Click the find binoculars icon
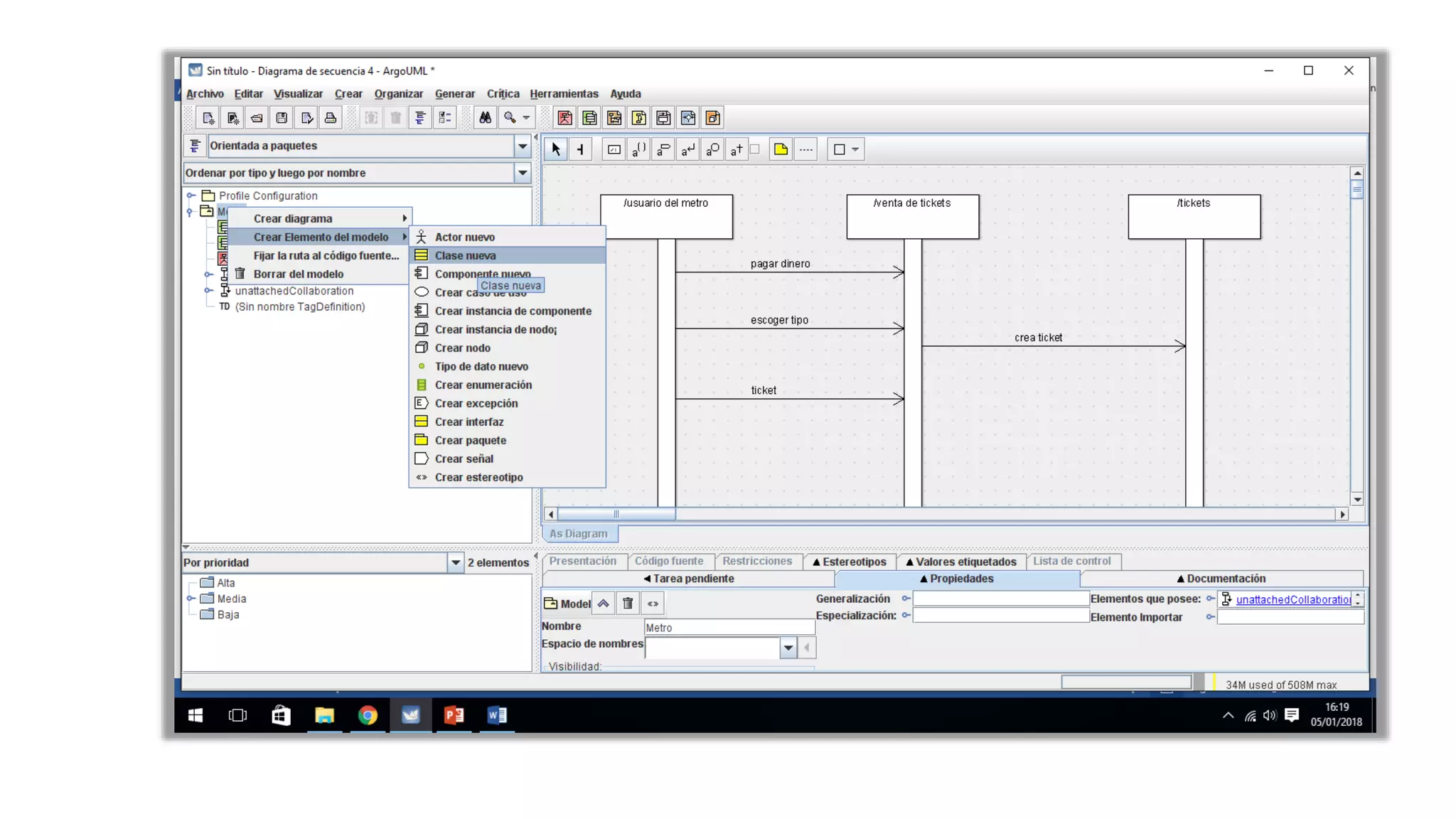Screen dimensions: 1456x819 click(x=485, y=118)
